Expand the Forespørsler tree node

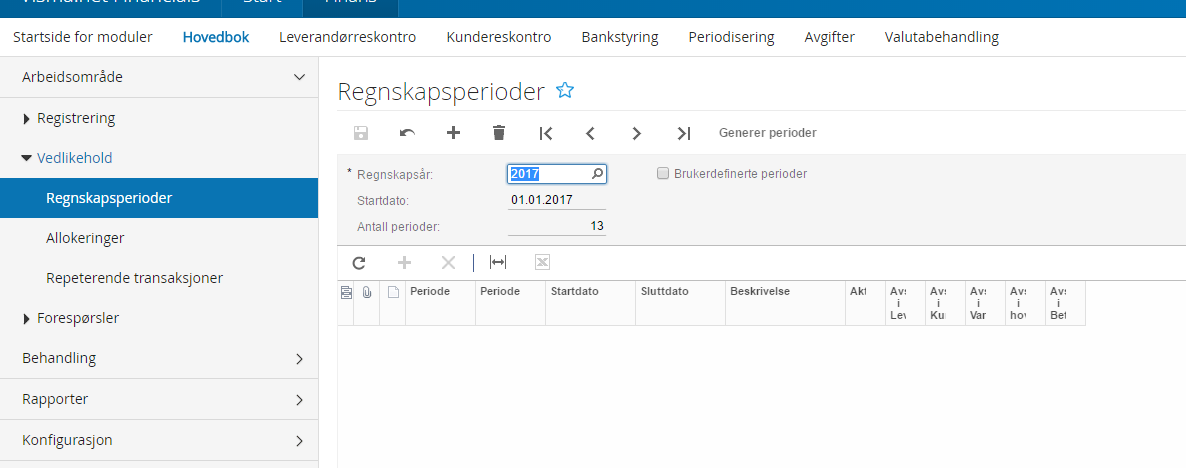27,319
